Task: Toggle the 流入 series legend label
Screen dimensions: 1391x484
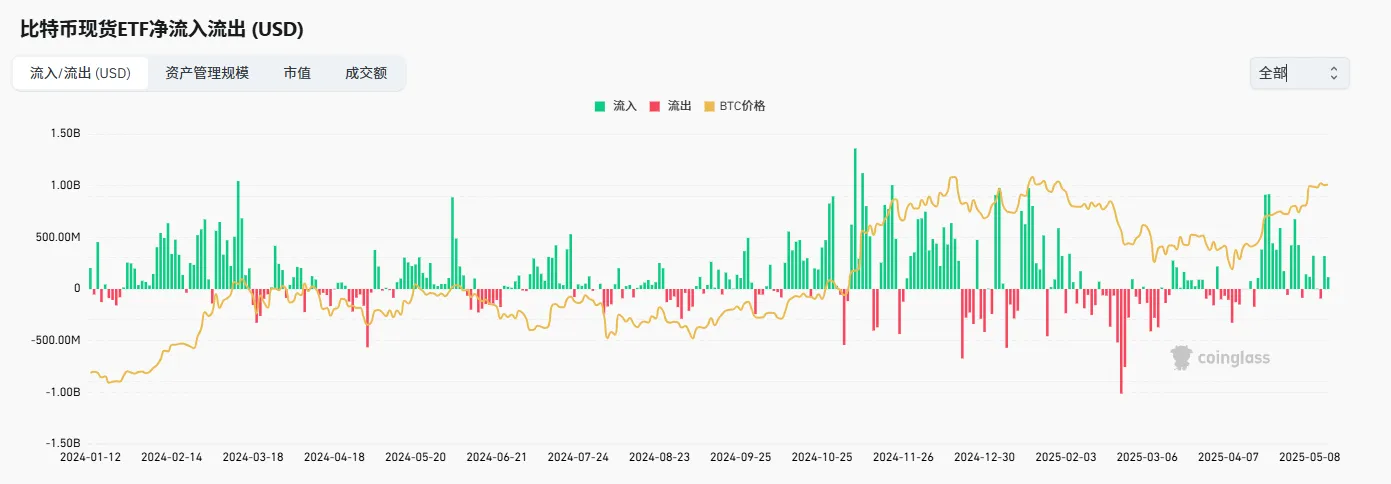Action: (x=625, y=106)
